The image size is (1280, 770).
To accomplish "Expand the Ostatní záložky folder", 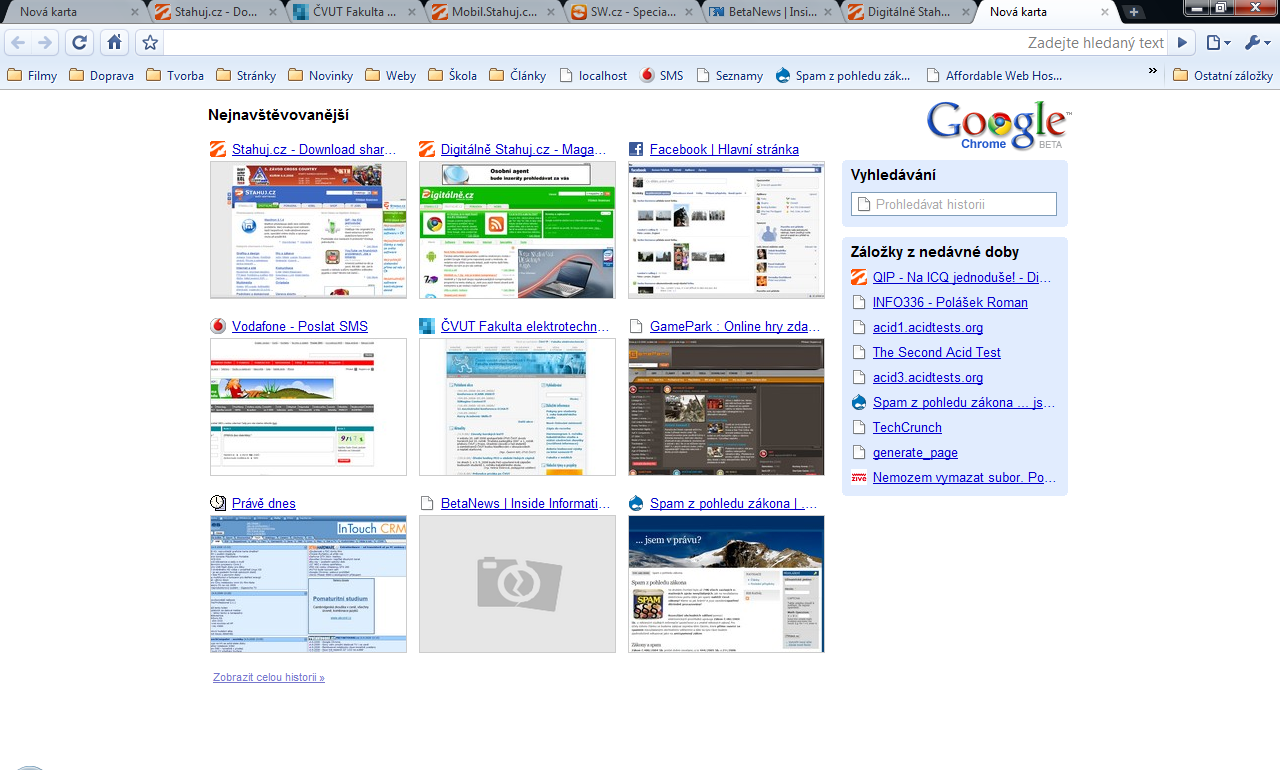I will (x=1222, y=75).
